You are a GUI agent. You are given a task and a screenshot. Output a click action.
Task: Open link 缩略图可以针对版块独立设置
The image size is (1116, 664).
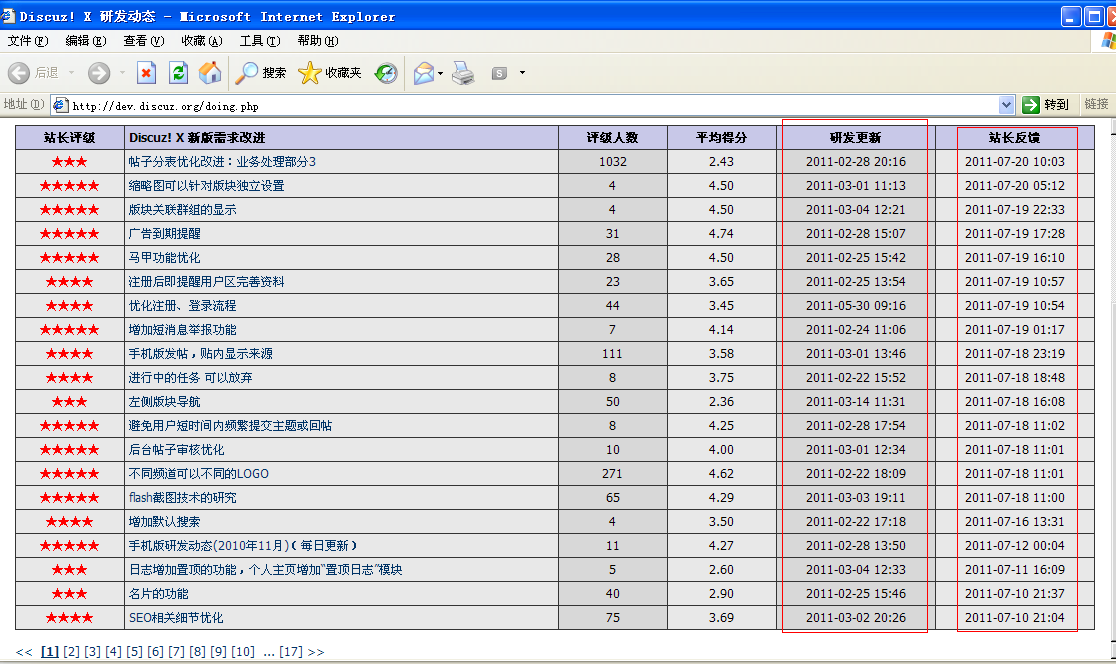[x=206, y=186]
